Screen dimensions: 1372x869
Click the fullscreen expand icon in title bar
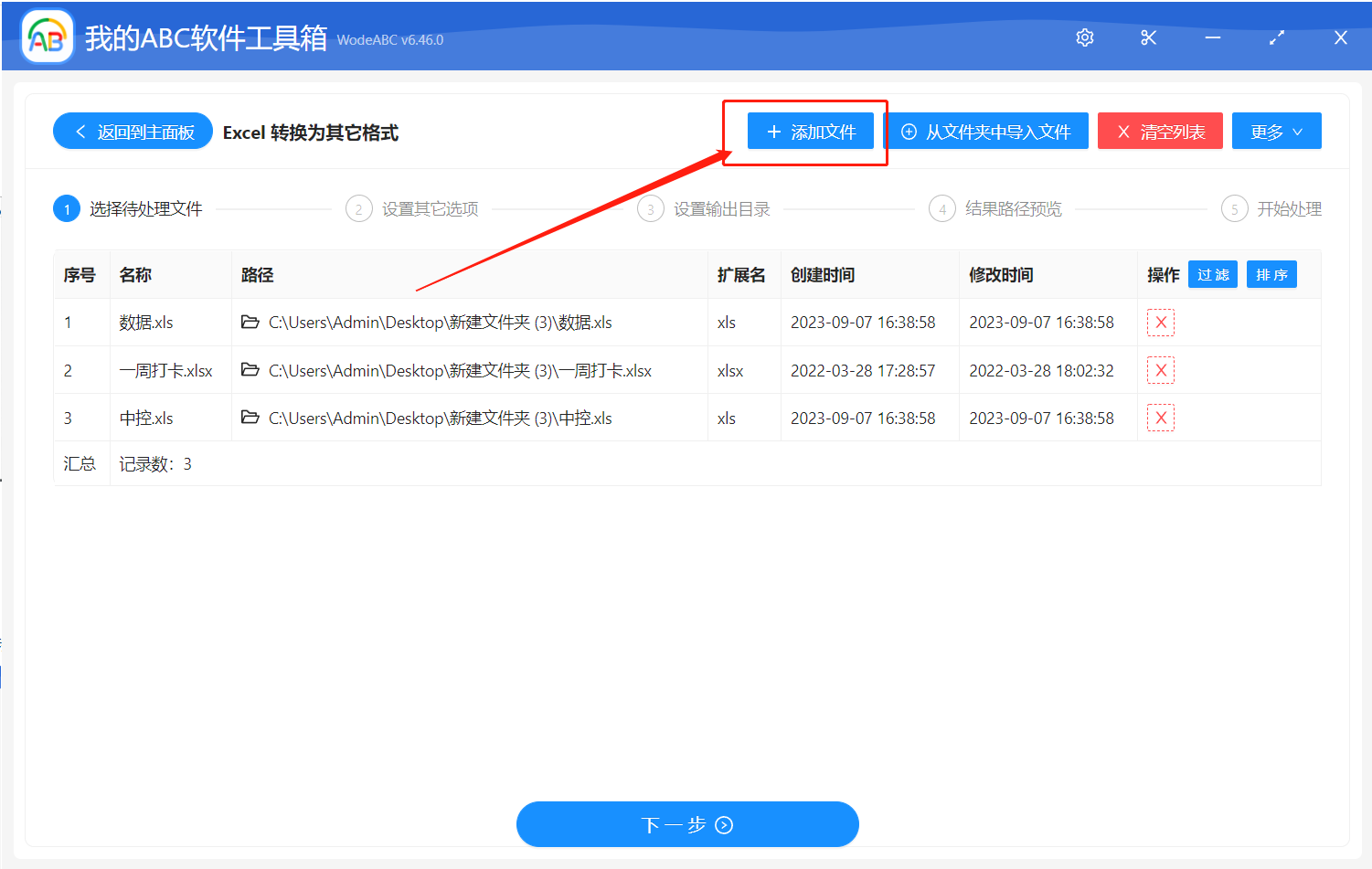pyautogui.click(x=1276, y=37)
